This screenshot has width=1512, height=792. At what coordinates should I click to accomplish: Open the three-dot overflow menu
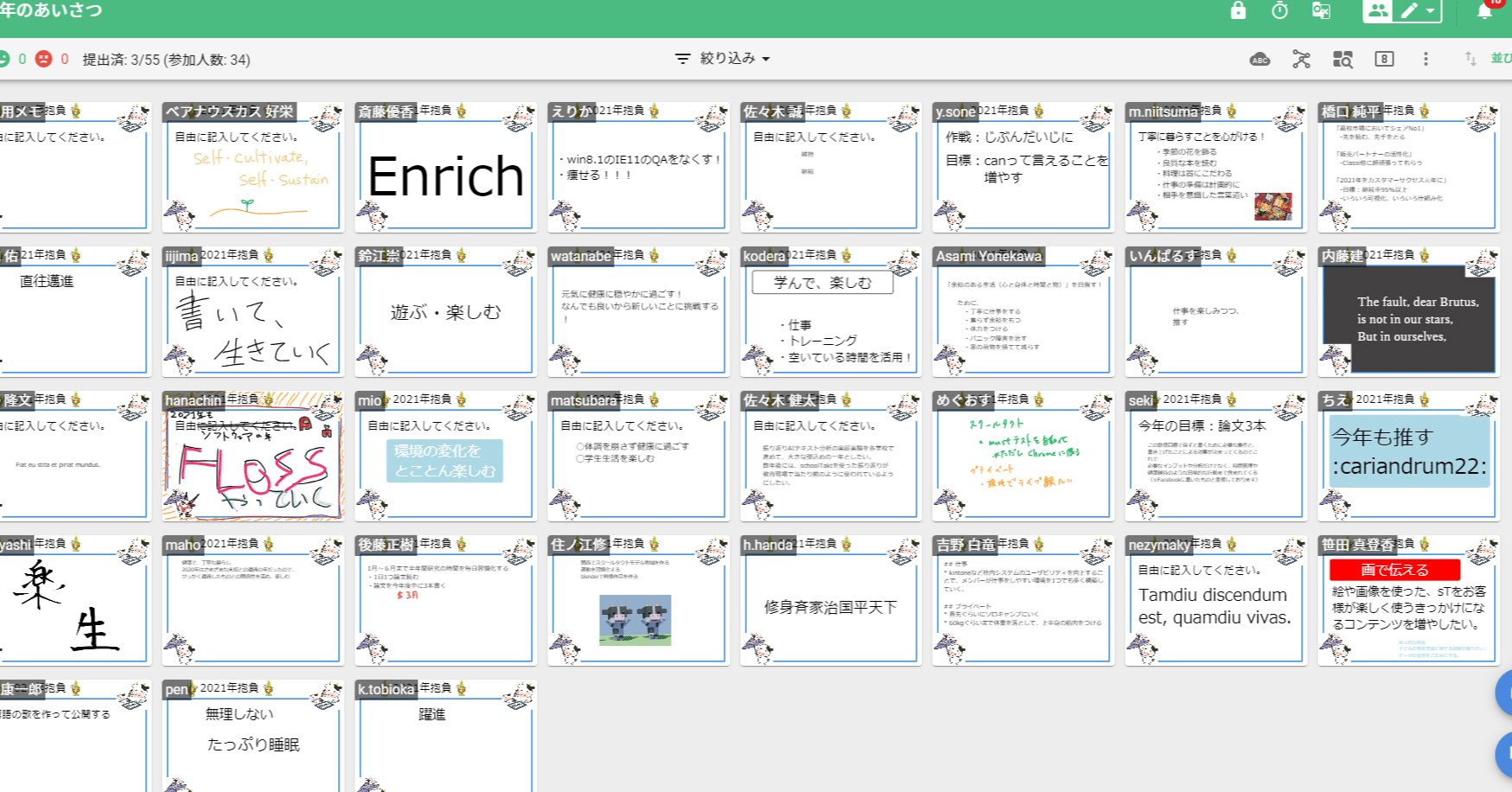coord(1426,59)
